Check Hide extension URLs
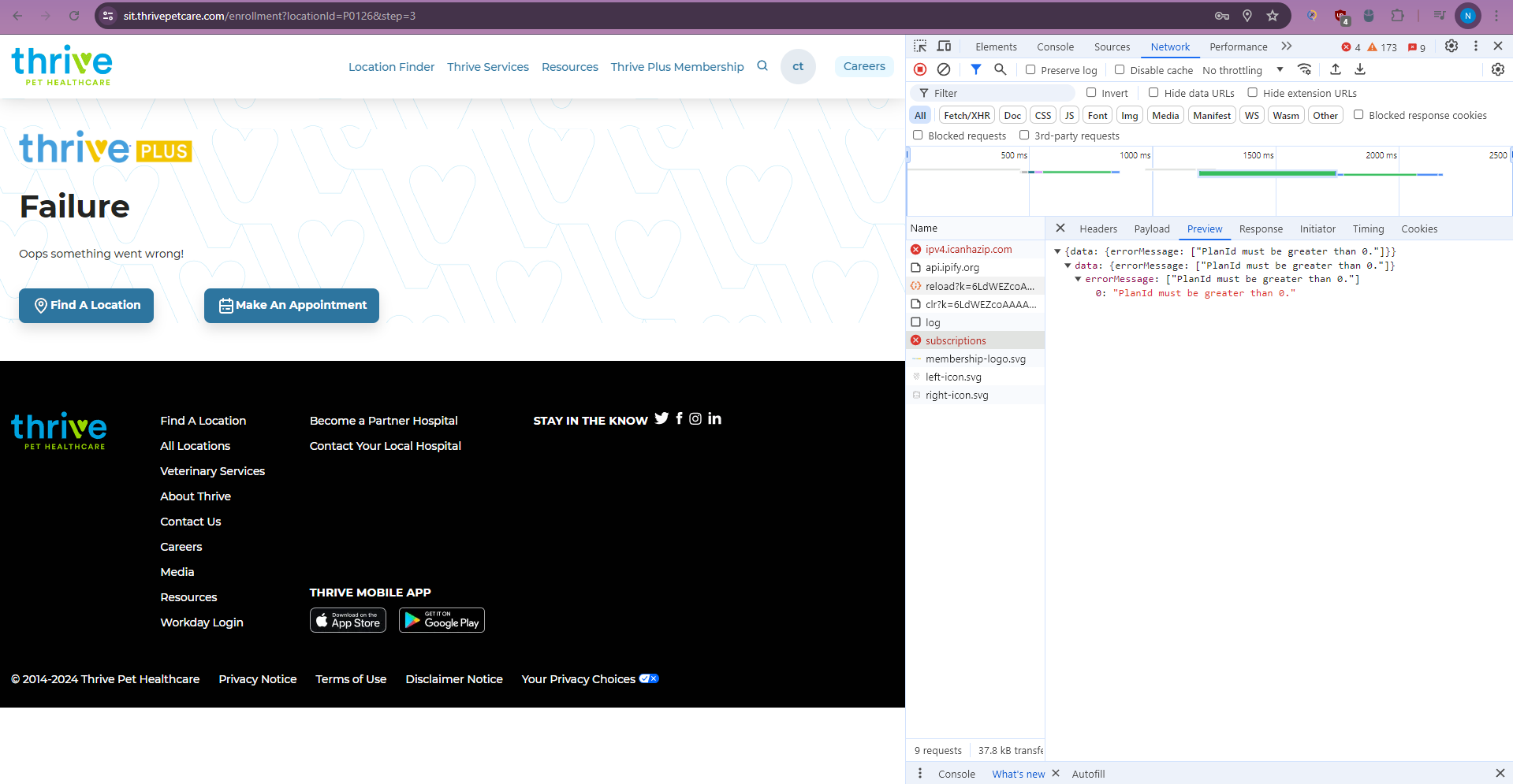The width and height of the screenshot is (1513, 784). click(1252, 92)
